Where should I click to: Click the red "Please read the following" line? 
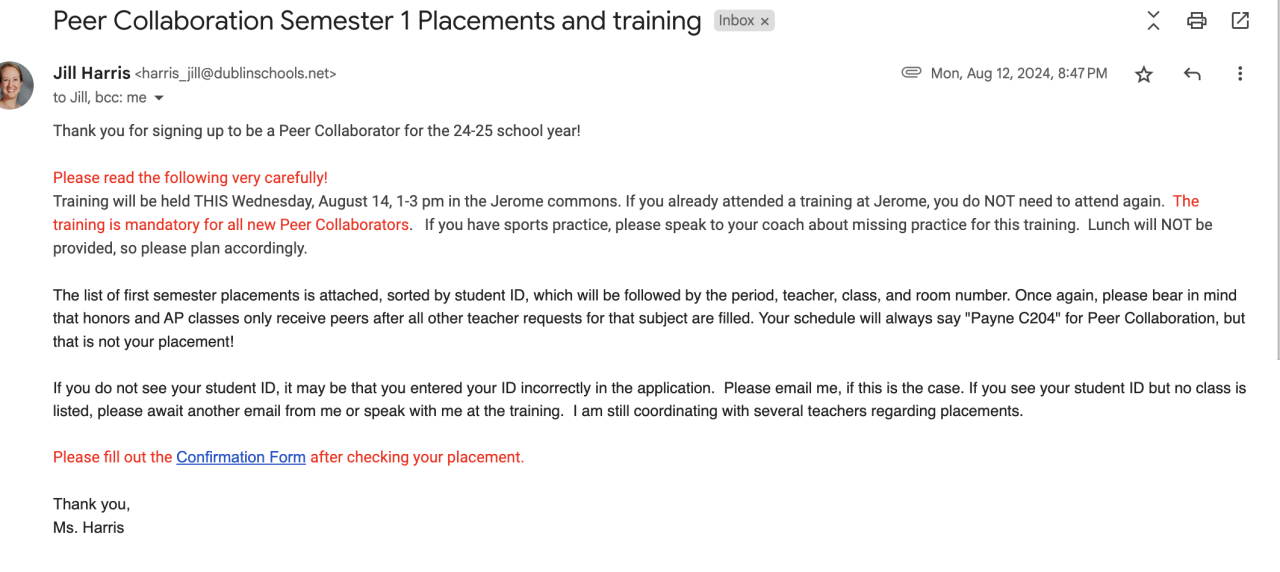pyautogui.click(x=190, y=178)
